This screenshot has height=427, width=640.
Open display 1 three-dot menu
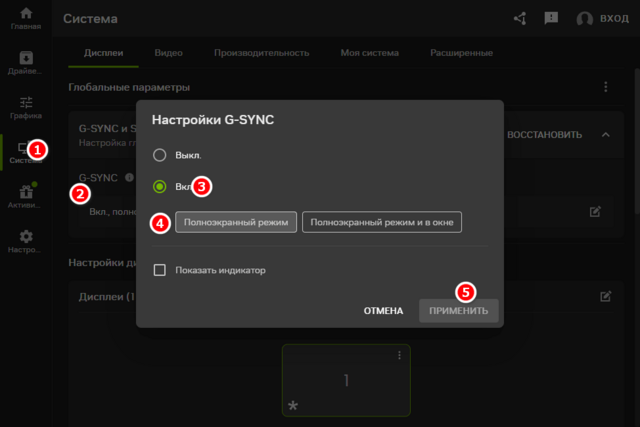tap(399, 356)
